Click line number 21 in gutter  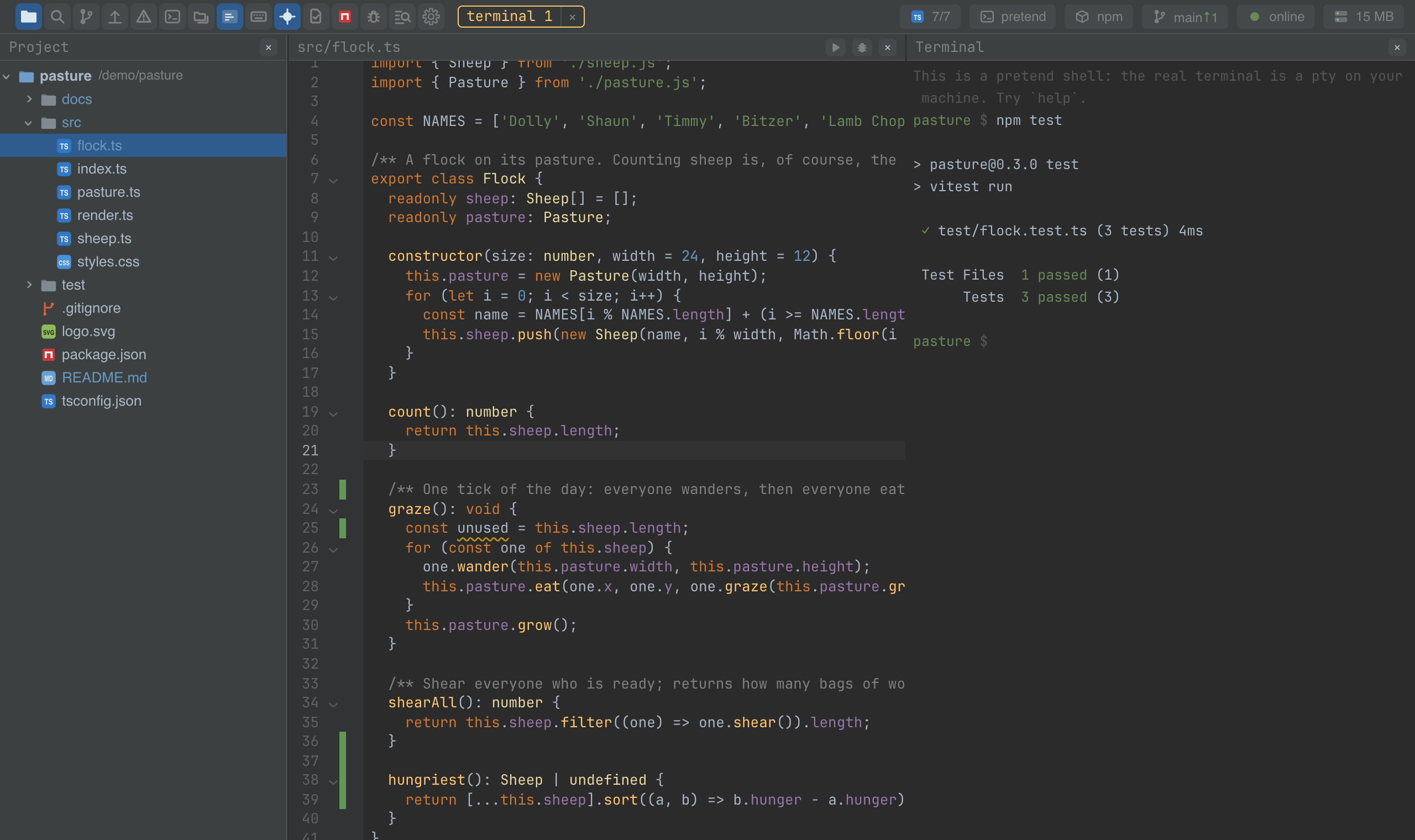pyautogui.click(x=310, y=450)
